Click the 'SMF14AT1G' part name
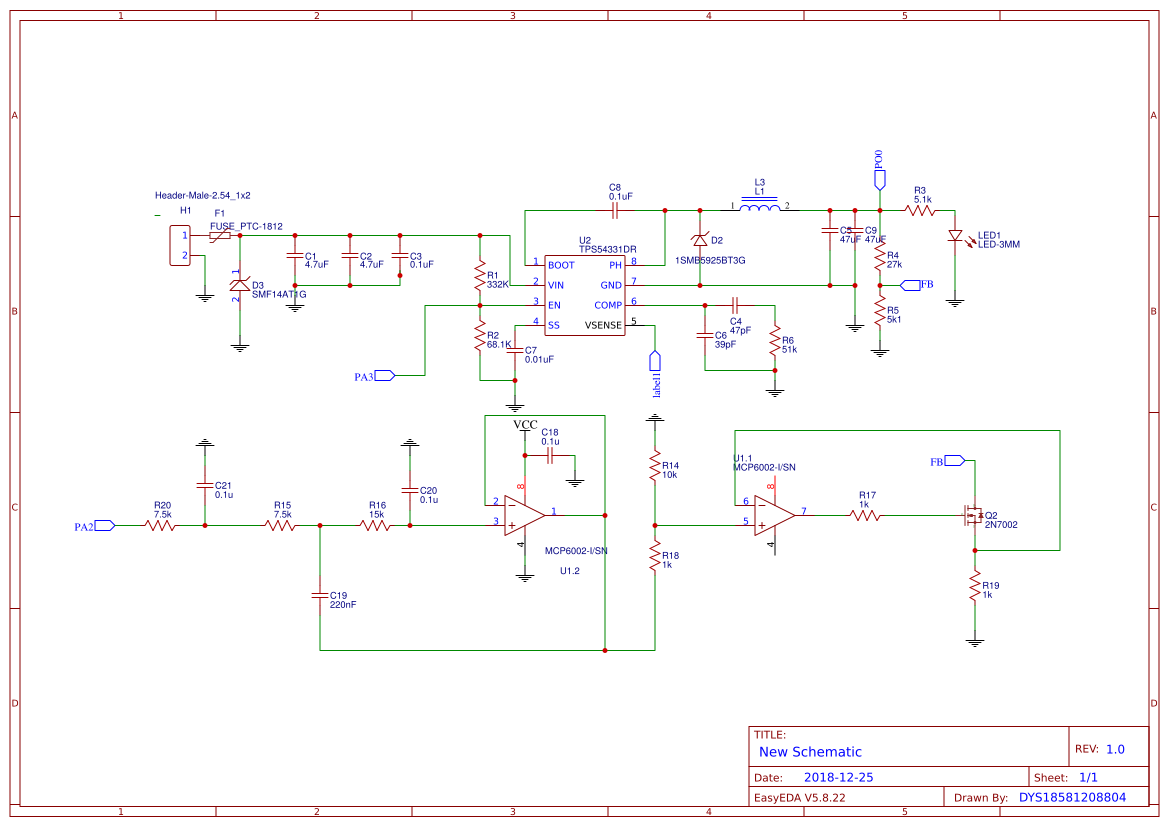The height and width of the screenshot is (827, 1169). coord(279,295)
